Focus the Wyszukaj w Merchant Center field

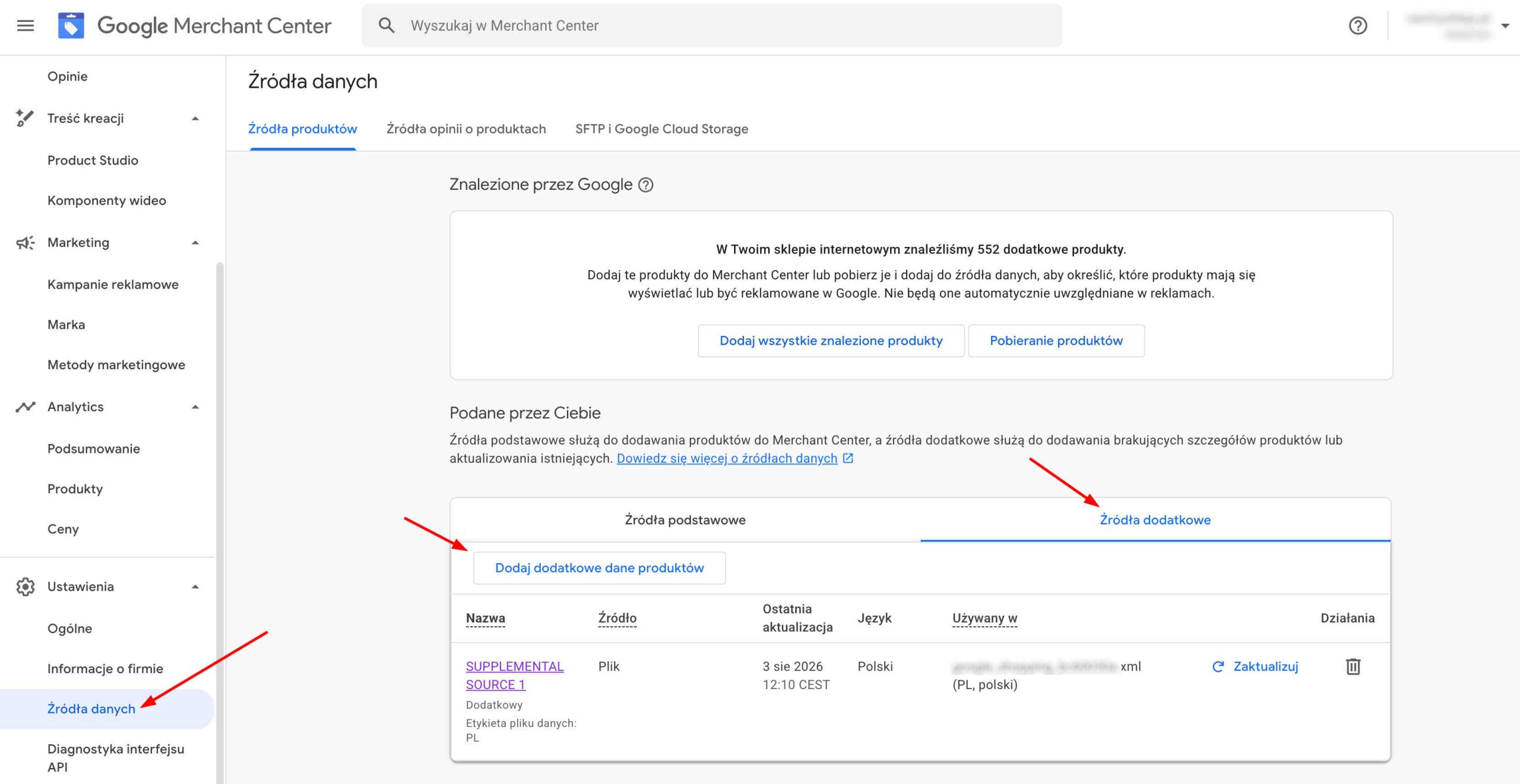click(x=712, y=26)
